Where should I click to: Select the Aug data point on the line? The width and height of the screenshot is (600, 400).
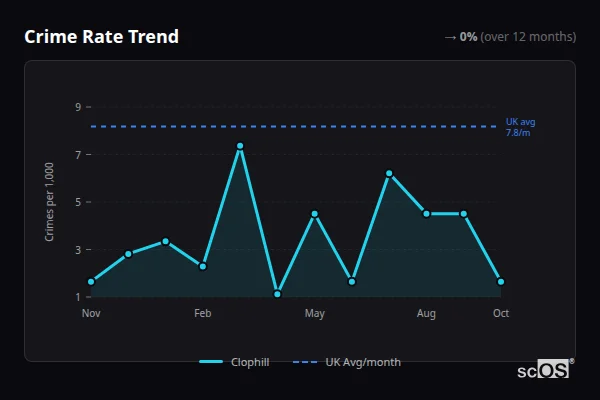tap(426, 214)
